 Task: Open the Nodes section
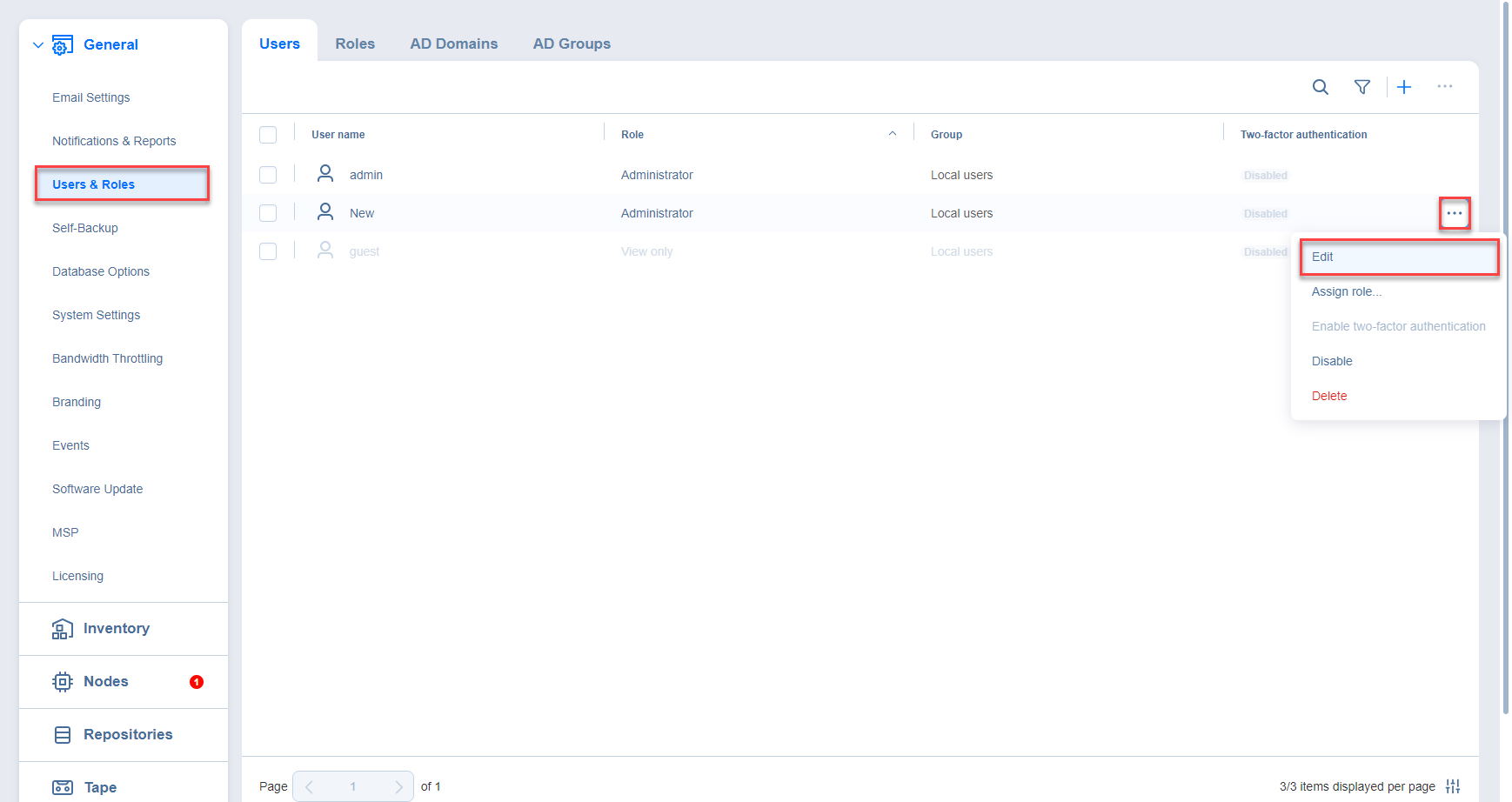coord(105,681)
